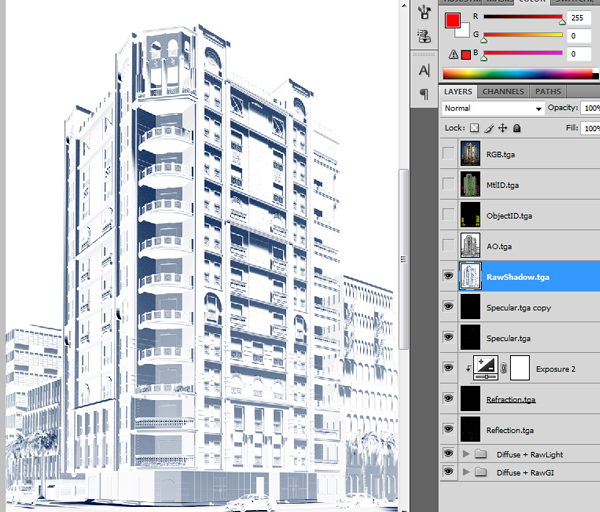Screen dimensions: 600x512
Task: Show the RGB.tga layer
Action: pyautogui.click(x=448, y=154)
